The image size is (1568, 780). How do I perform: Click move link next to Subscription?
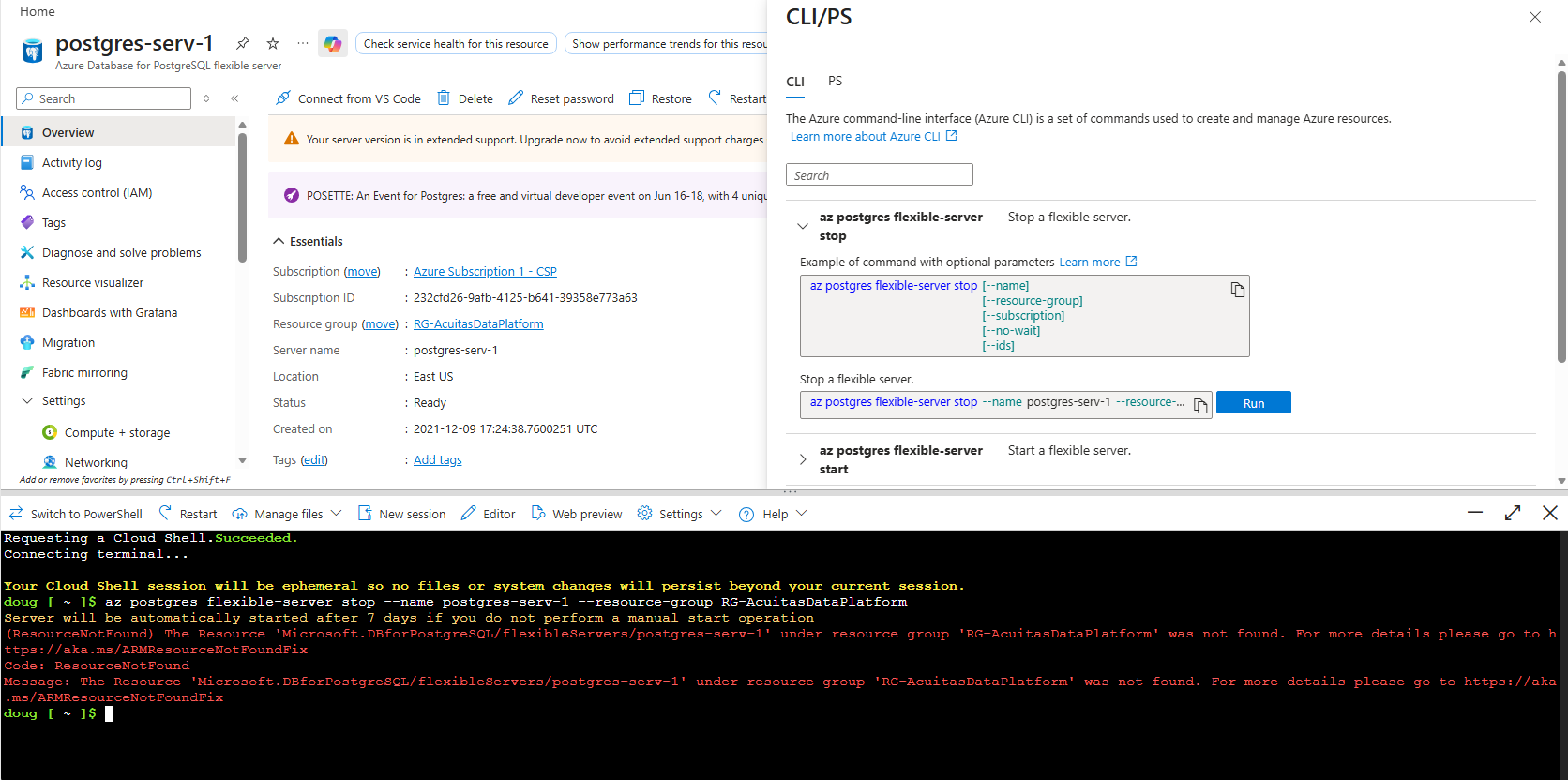pyautogui.click(x=362, y=272)
